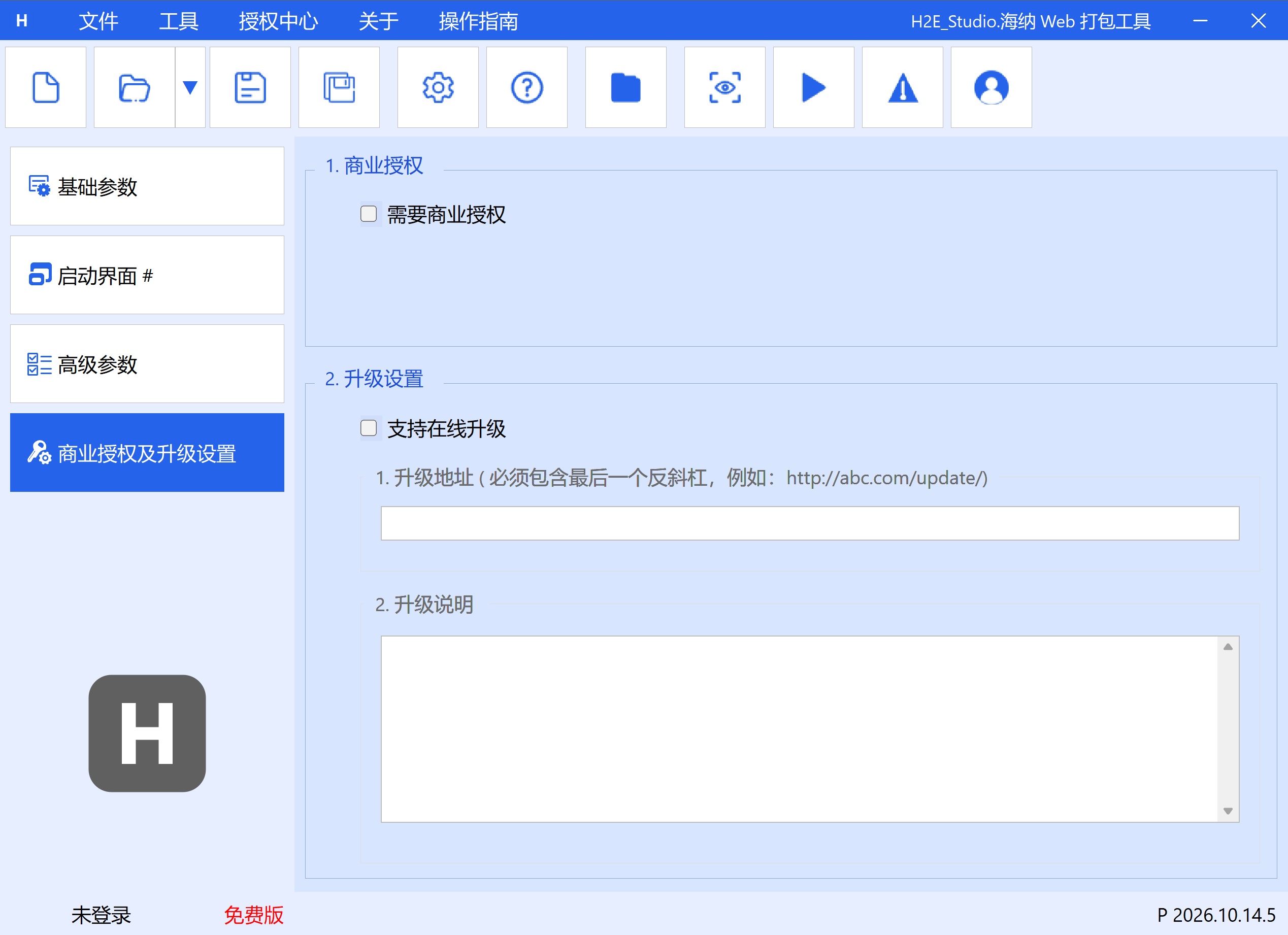Click the warning triangle toolbar icon
The width and height of the screenshot is (1288, 935).
pyautogui.click(x=902, y=87)
